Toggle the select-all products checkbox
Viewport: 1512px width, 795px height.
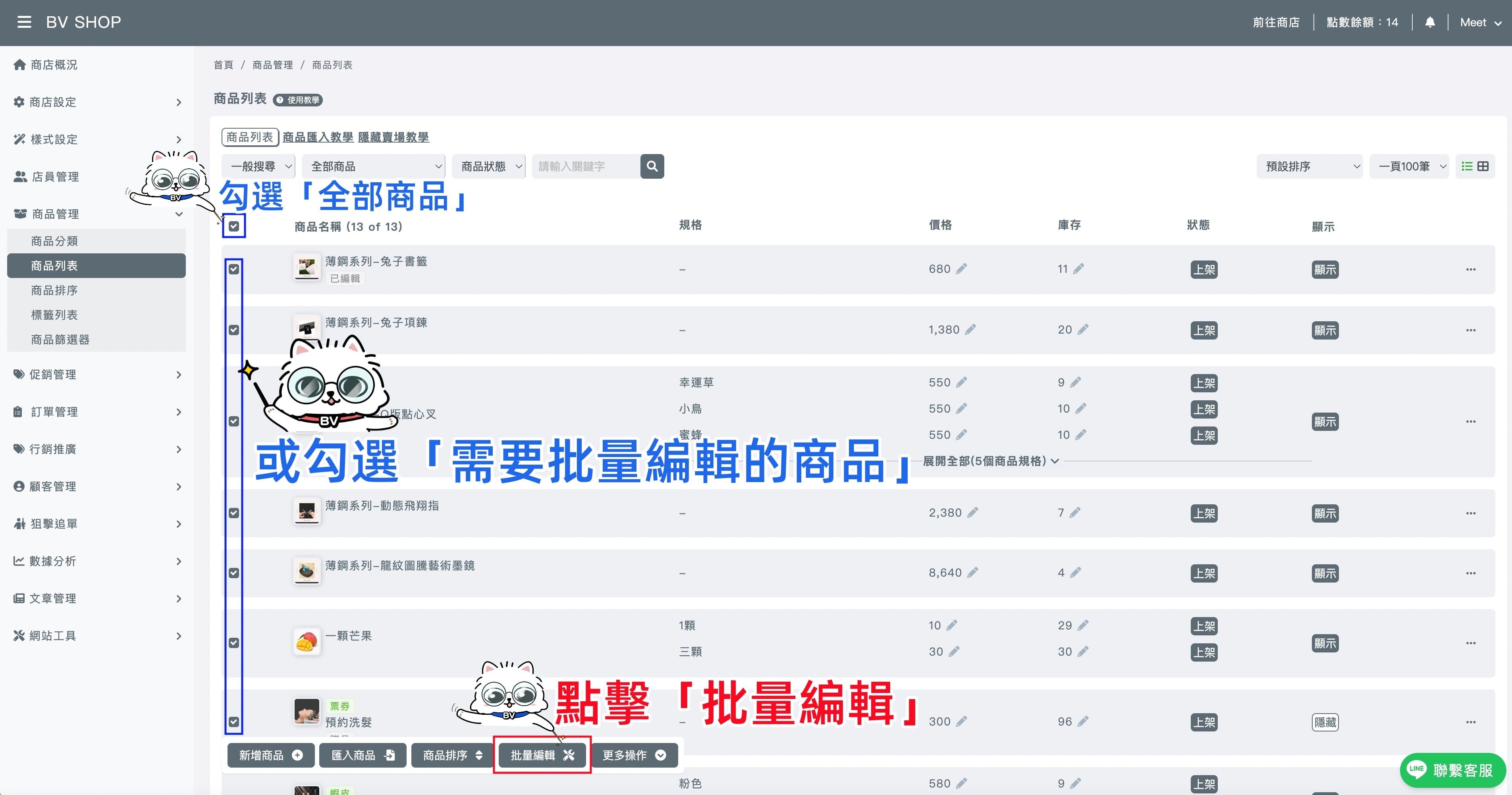(x=233, y=226)
